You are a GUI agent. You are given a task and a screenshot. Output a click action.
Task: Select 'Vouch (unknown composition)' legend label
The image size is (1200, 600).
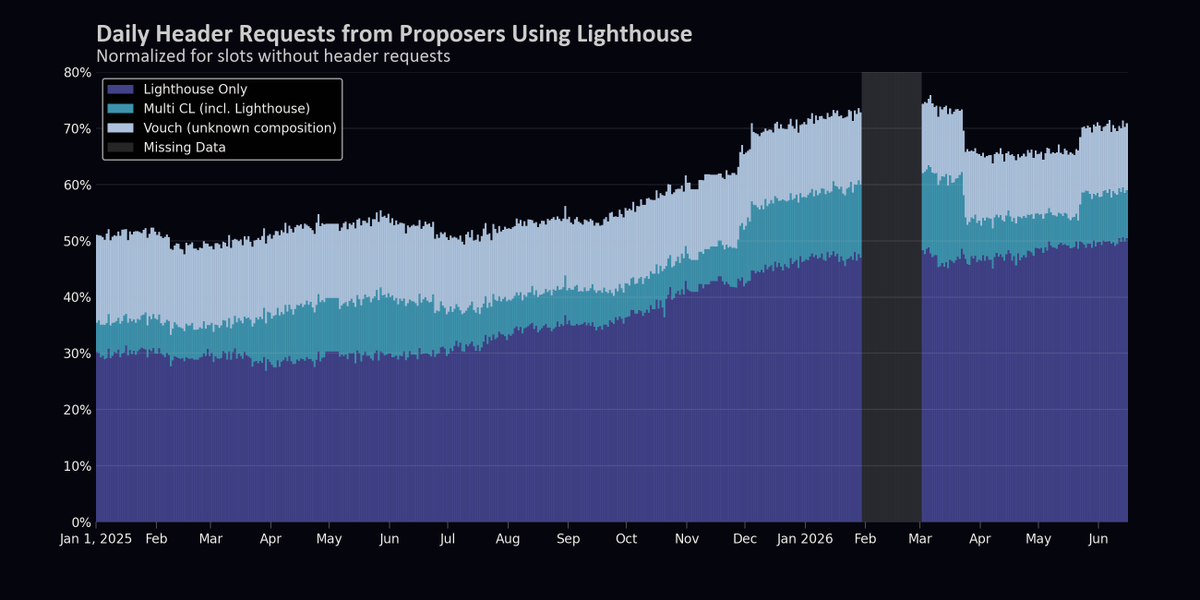[x=240, y=128]
